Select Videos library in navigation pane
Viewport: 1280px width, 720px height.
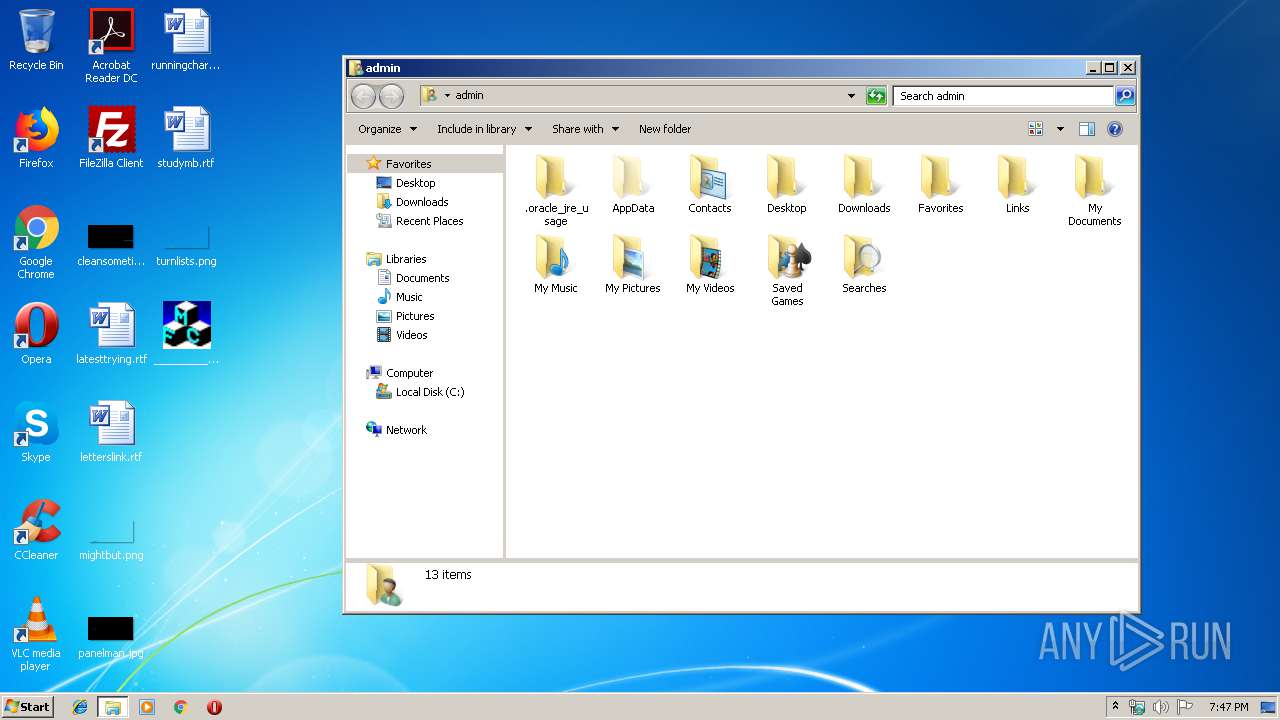(411, 335)
